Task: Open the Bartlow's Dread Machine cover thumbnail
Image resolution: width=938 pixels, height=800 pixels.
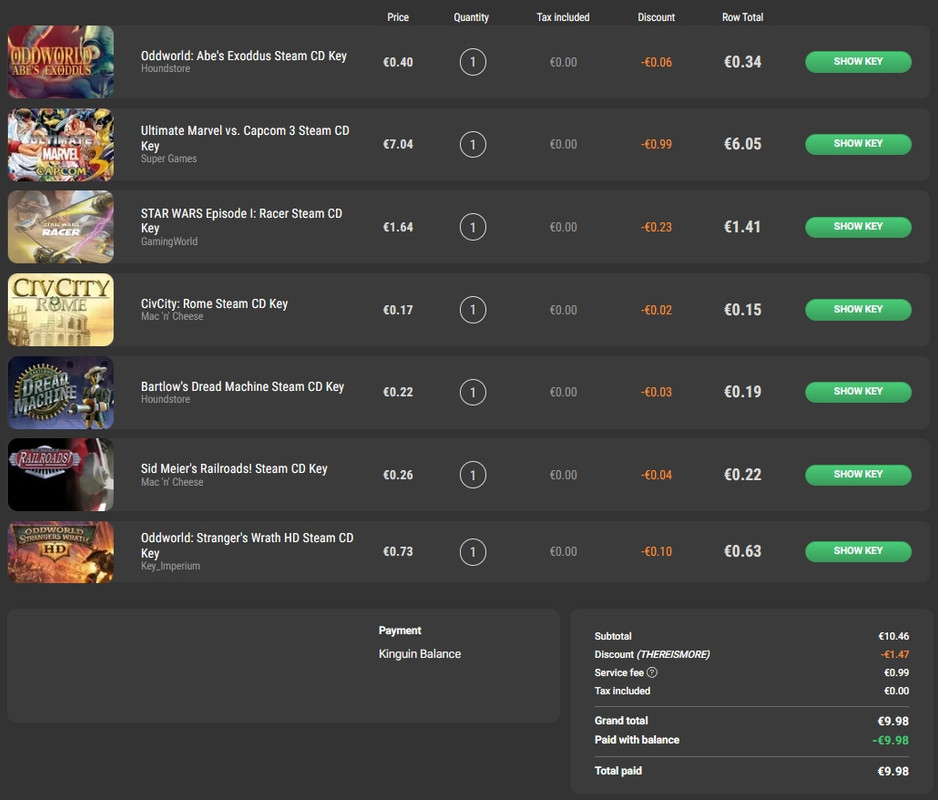Action: point(60,392)
